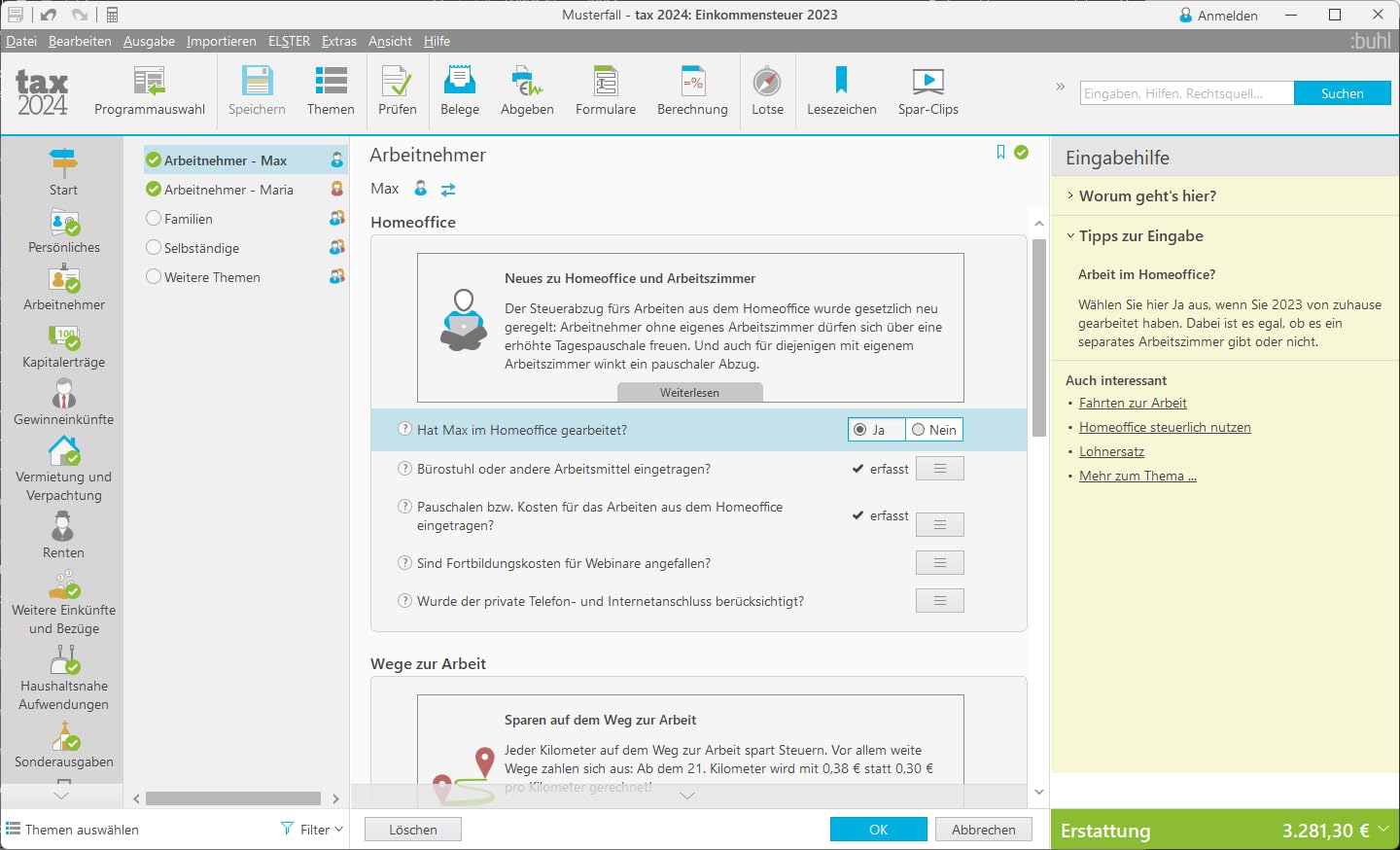Select the Familien topic circle

[154, 218]
